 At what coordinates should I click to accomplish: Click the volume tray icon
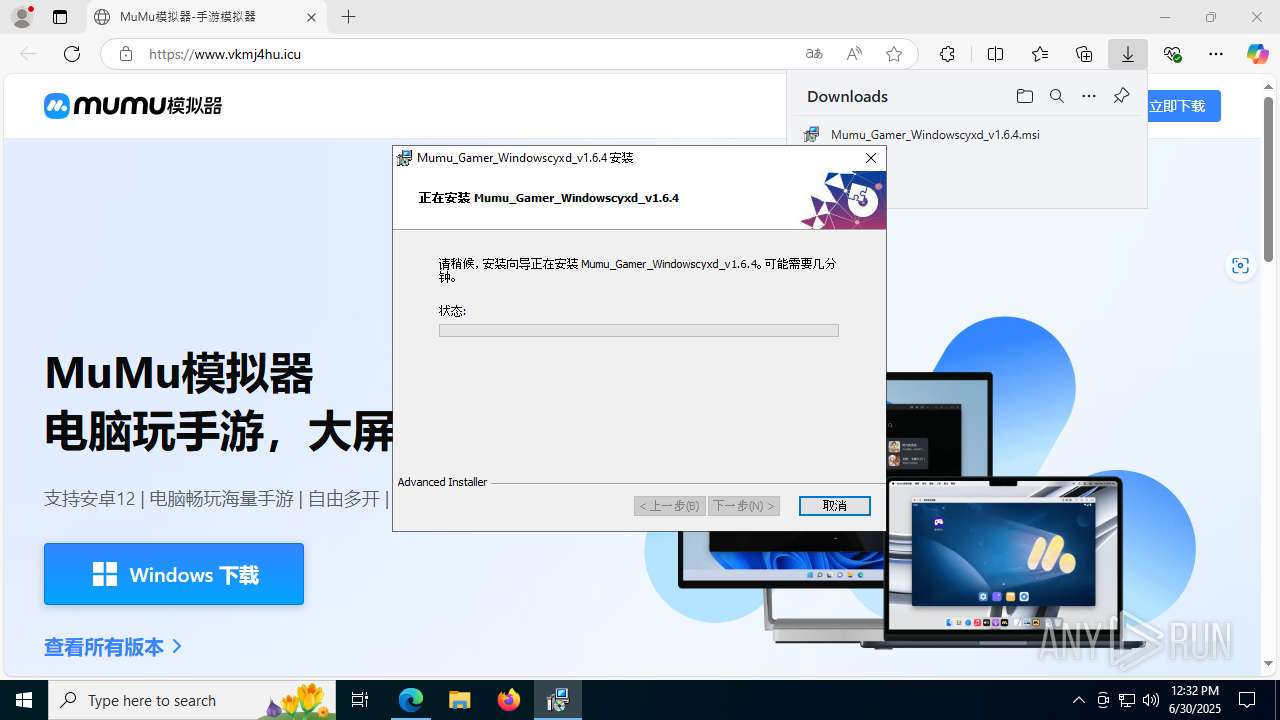(1150, 700)
